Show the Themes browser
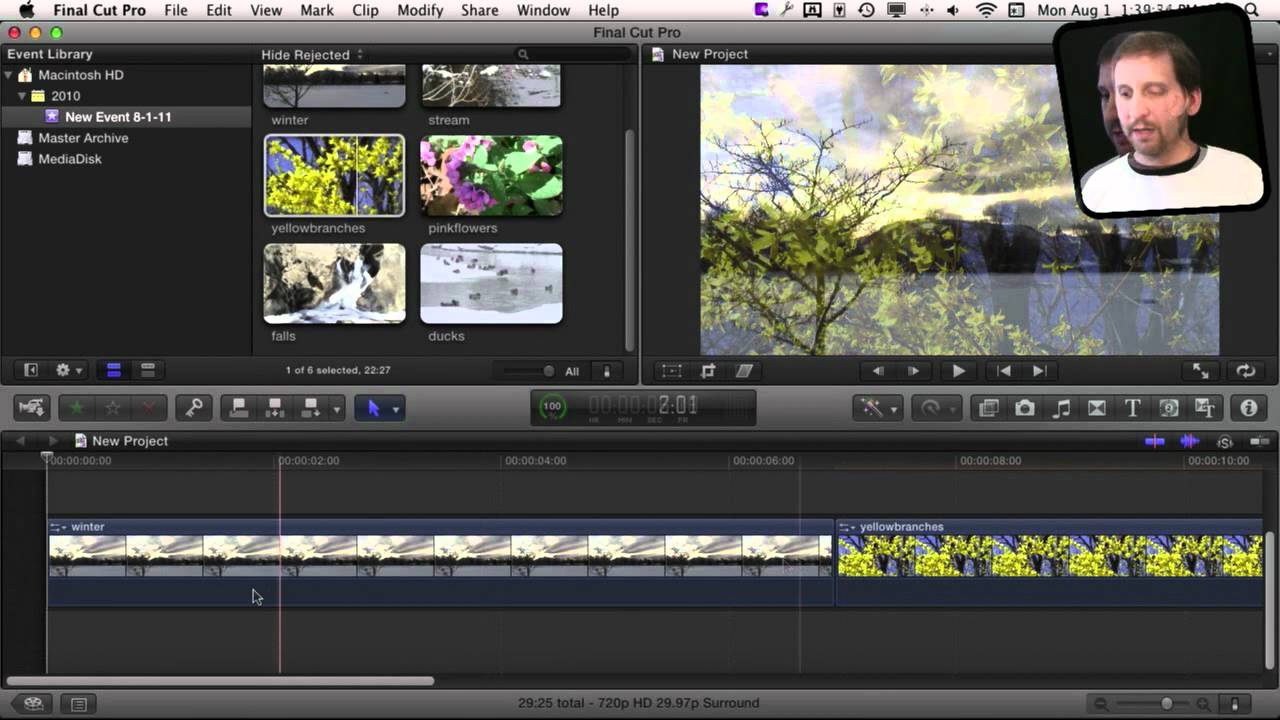The height and width of the screenshot is (720, 1280). coord(1205,408)
